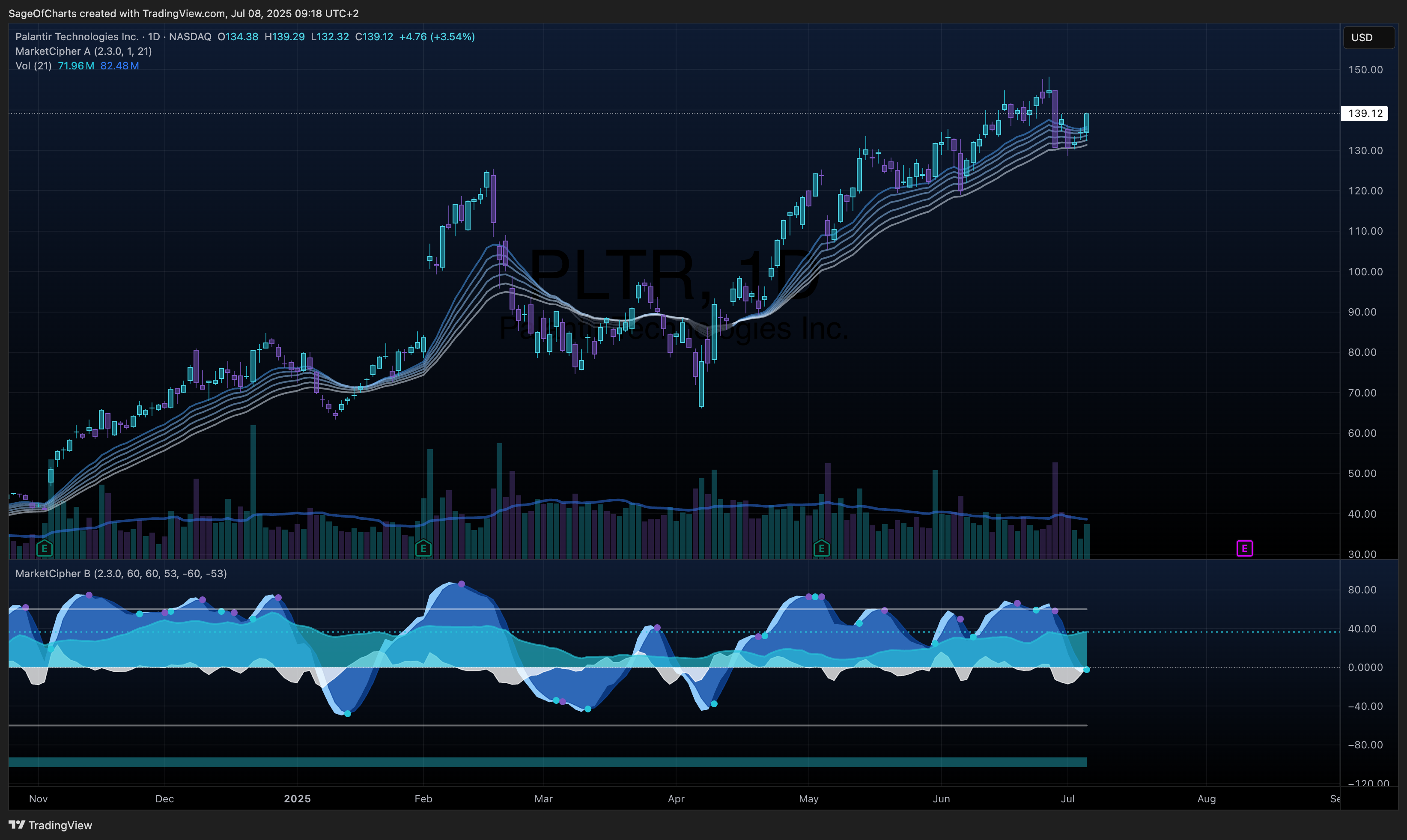Screen dimensions: 1407x840
Task: Click the cyan dot ending the oscillator
Action: pyautogui.click(x=1087, y=670)
